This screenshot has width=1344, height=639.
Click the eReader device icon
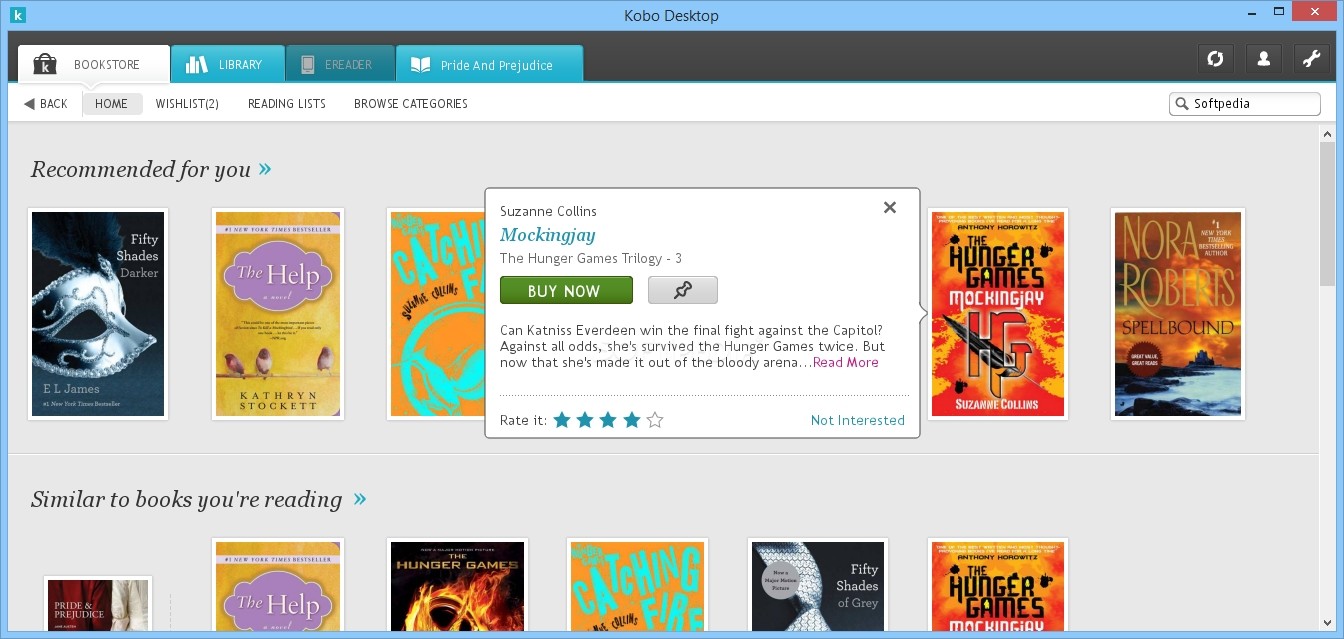click(308, 64)
